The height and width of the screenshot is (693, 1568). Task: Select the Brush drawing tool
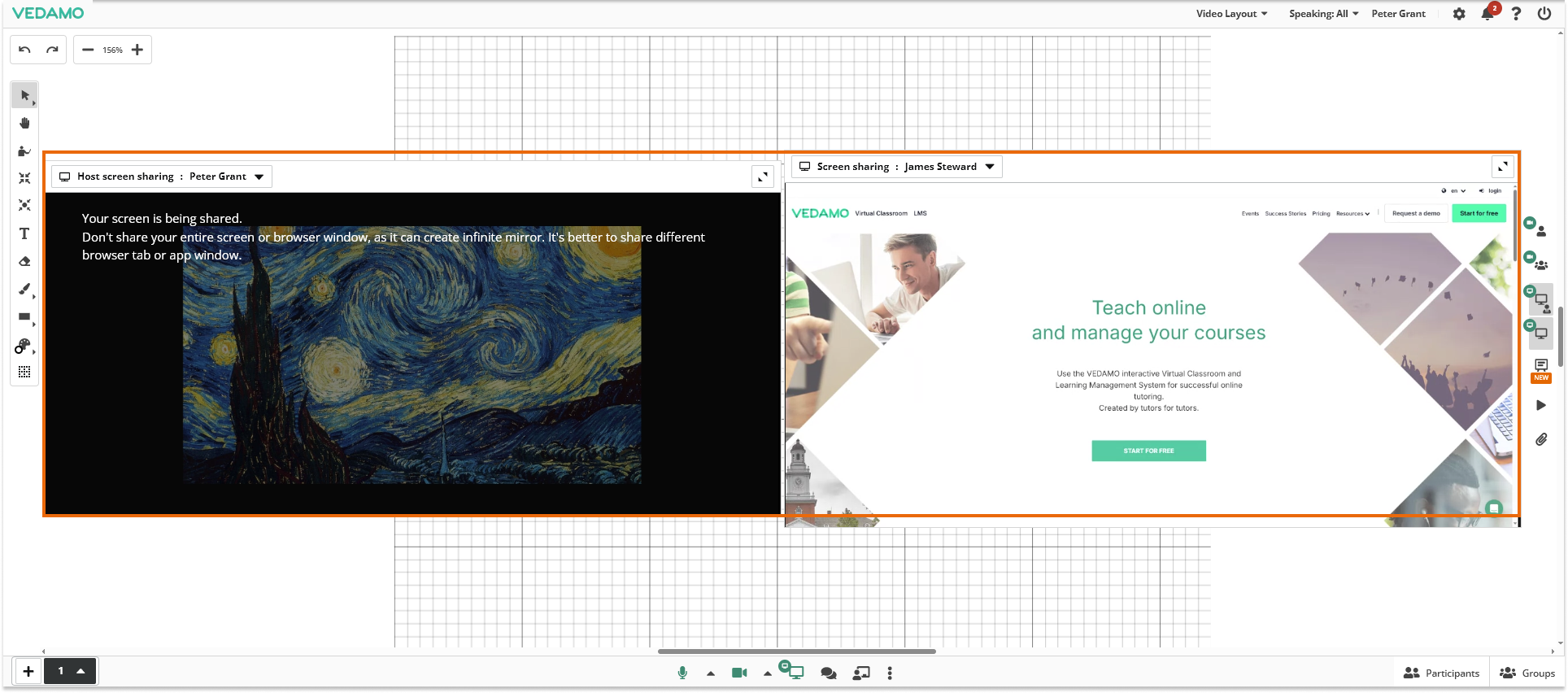[x=24, y=289]
